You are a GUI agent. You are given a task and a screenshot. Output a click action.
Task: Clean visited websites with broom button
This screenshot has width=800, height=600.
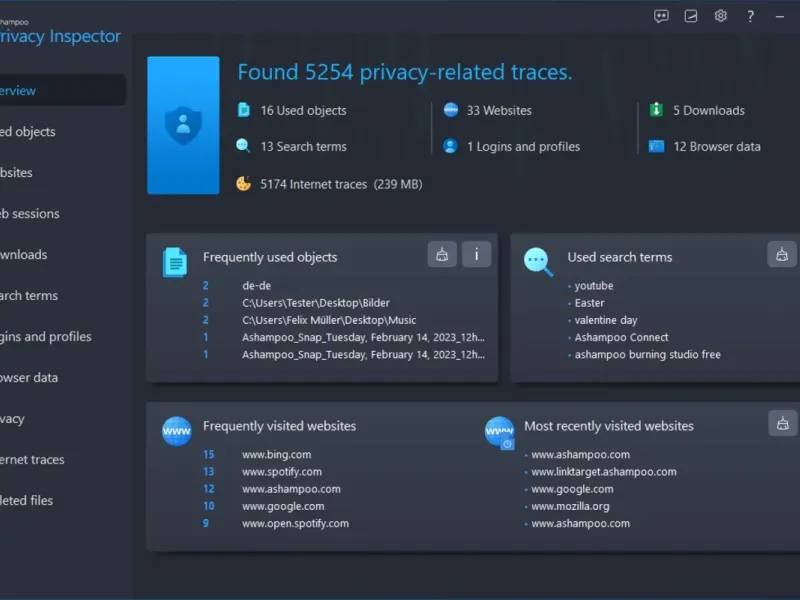click(x=783, y=423)
